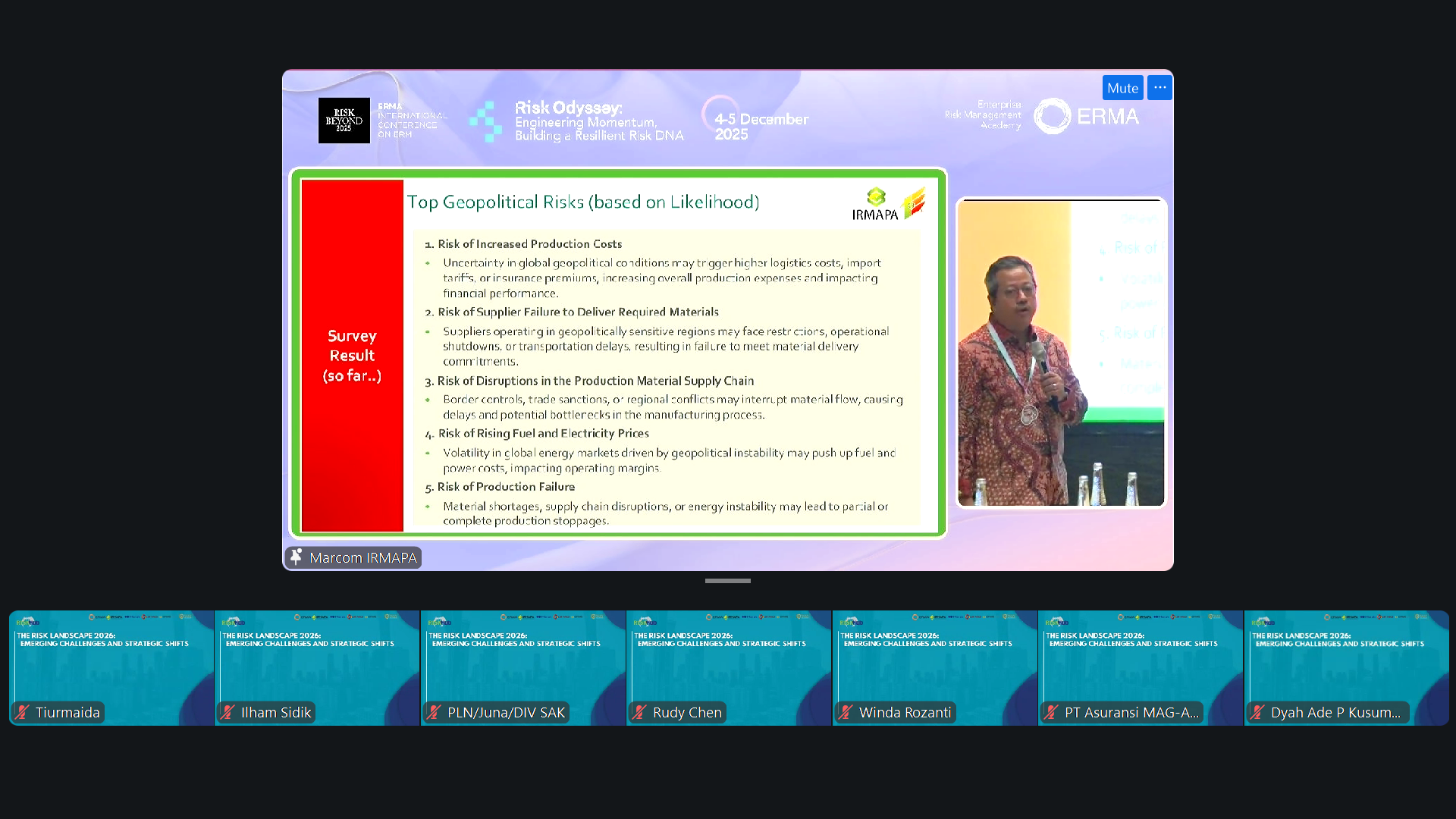Click Tiurmaida's muted microphone icon
This screenshot has height=819, width=1456.
(x=22, y=712)
